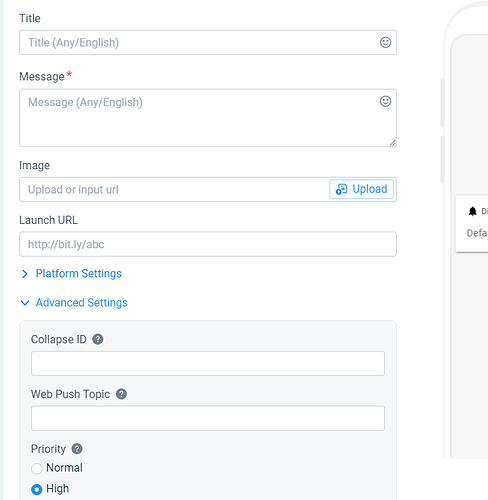Collapse Advanced Settings chevron

click(25, 303)
